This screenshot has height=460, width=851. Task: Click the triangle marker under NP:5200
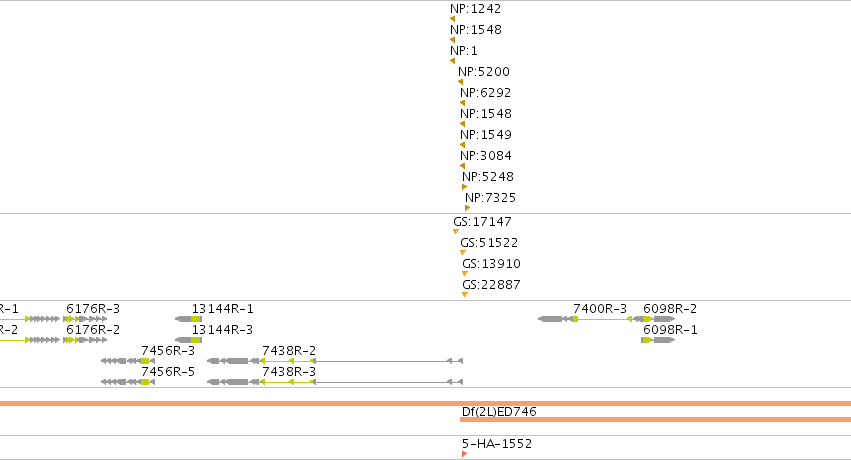point(460,82)
